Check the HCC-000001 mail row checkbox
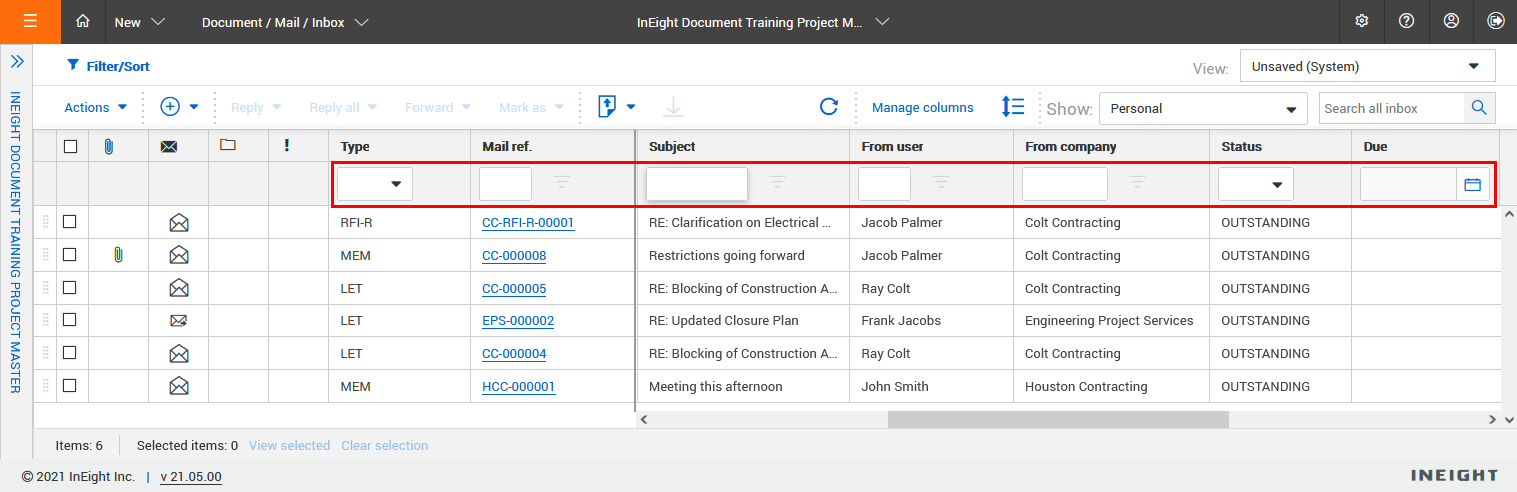This screenshot has height=492, width=1517. pos(70,386)
